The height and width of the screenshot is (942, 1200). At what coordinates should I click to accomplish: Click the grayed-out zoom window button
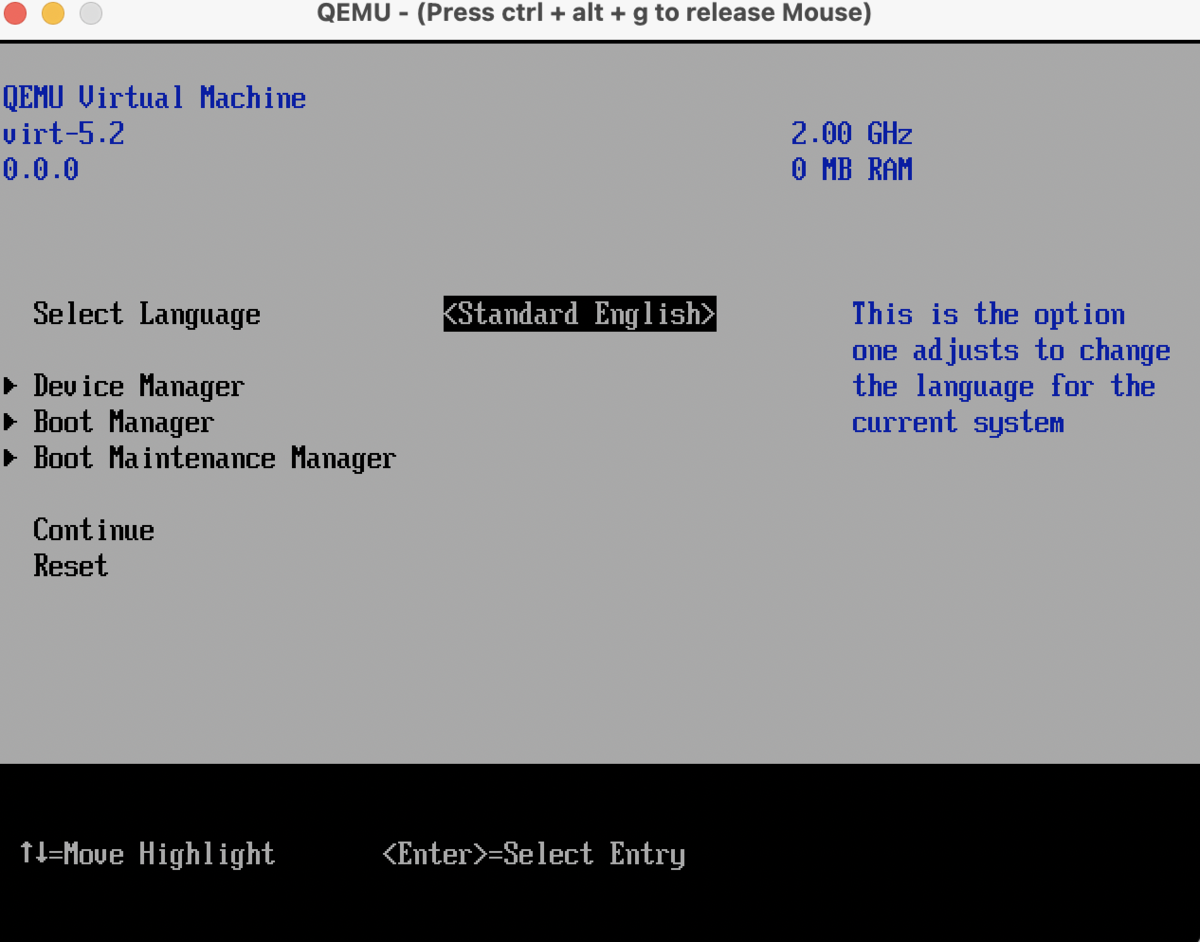[90, 14]
